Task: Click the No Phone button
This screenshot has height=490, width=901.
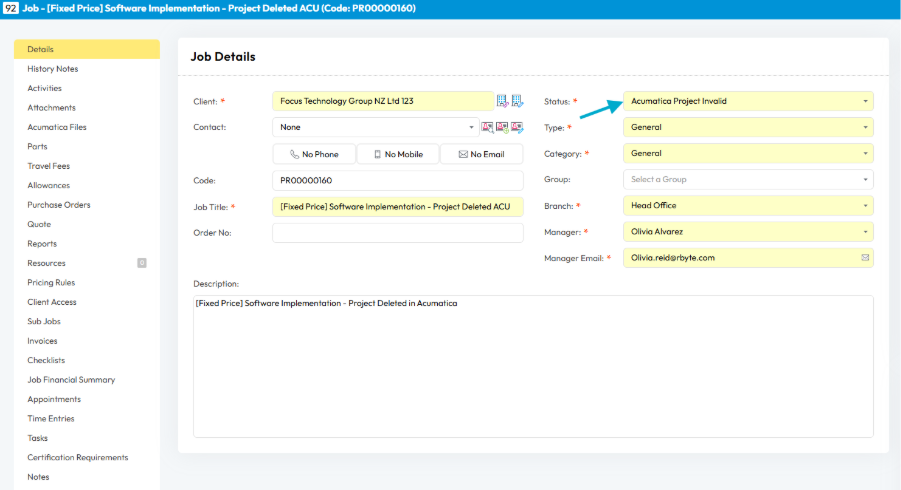Action: [x=314, y=154]
